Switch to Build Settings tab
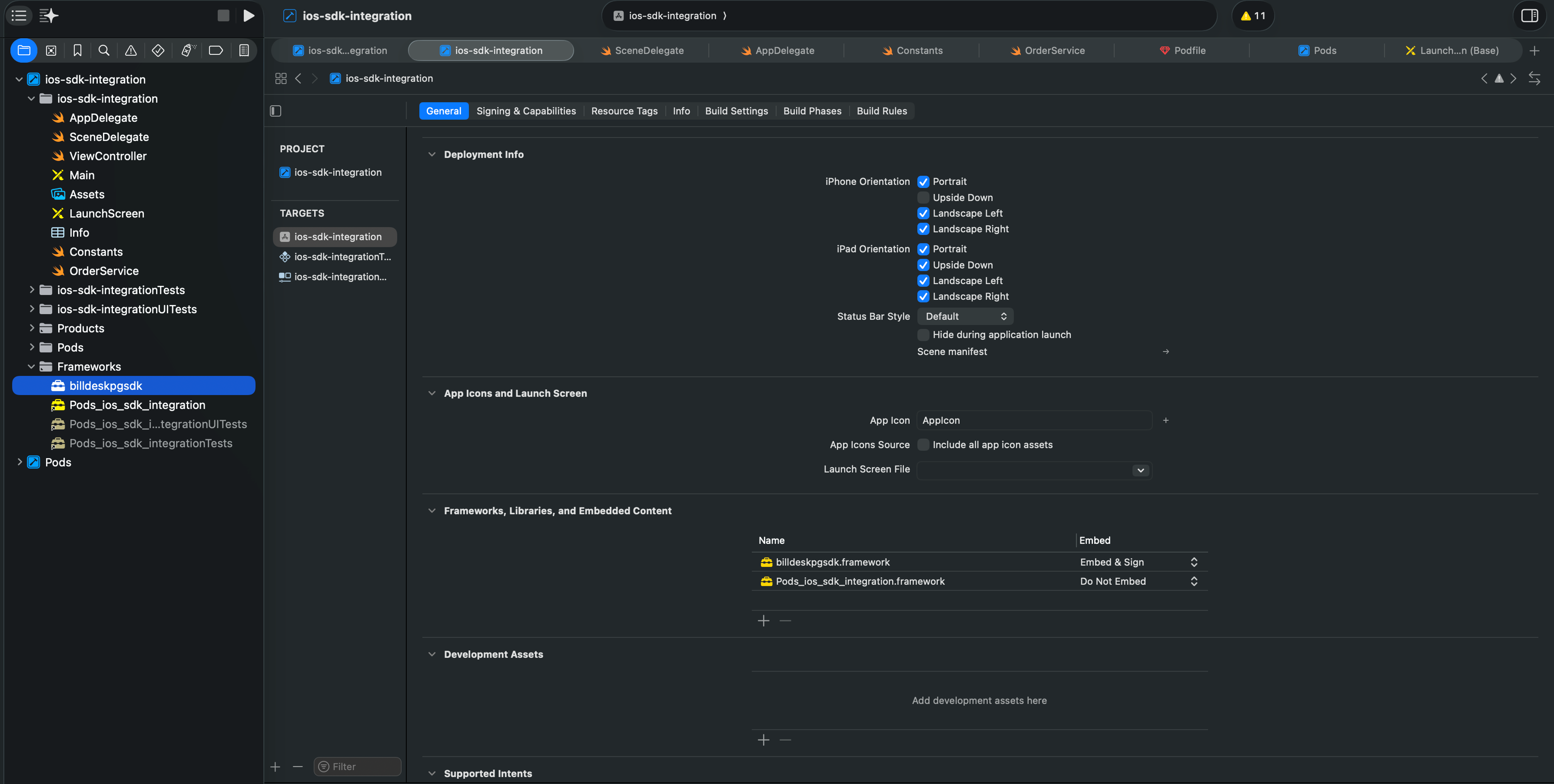The height and width of the screenshot is (784, 1554). (737, 111)
